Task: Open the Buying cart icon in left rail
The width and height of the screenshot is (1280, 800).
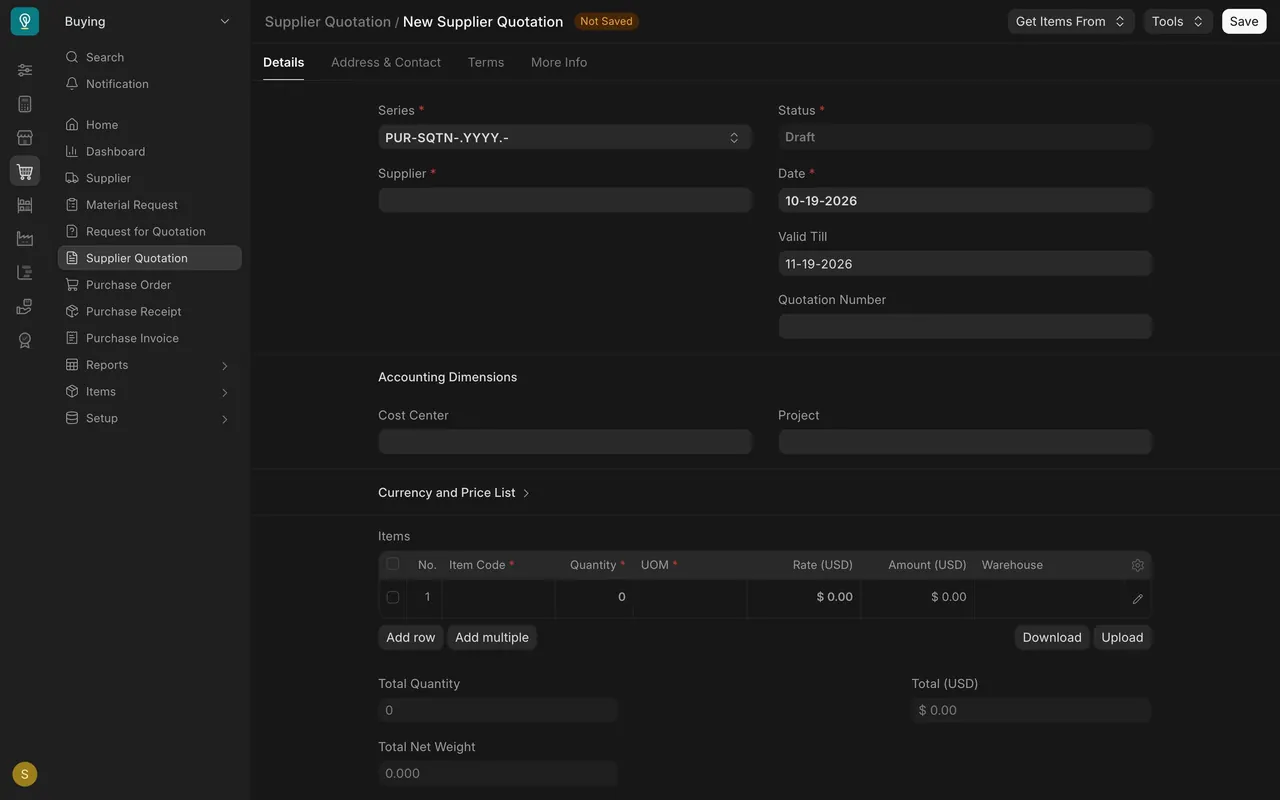Action: click(25, 171)
